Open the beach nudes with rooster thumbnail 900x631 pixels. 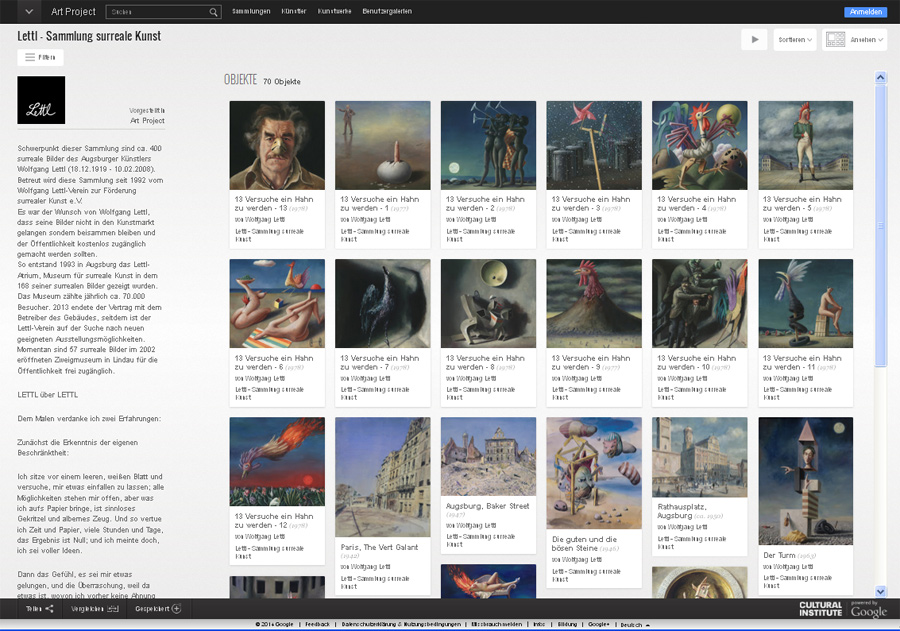(277, 303)
